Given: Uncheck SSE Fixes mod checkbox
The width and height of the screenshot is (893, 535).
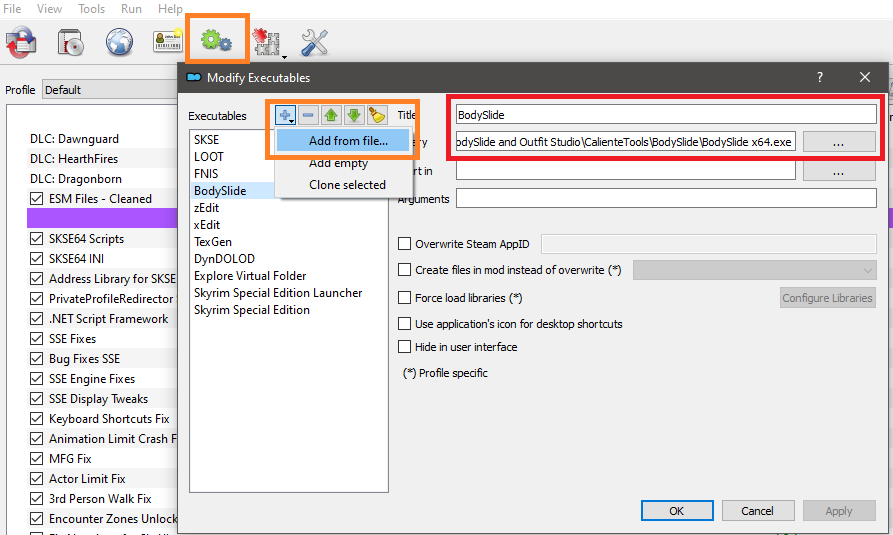Looking at the screenshot, I should coord(36,338).
